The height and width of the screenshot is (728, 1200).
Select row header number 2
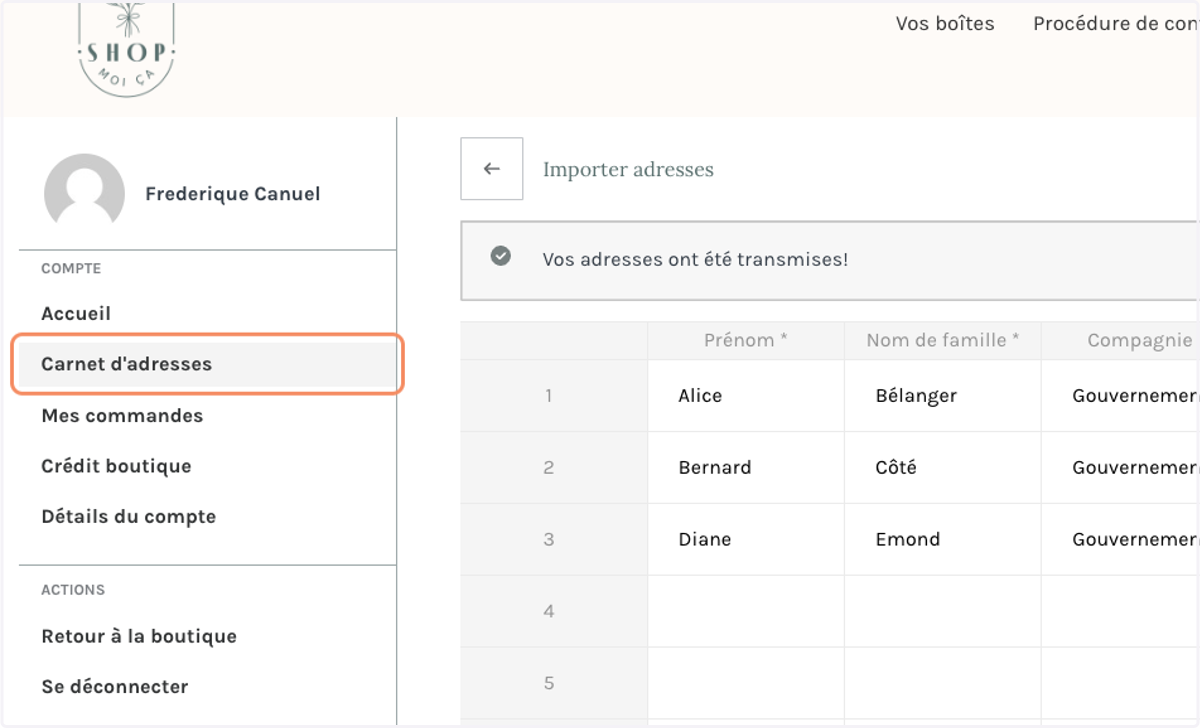(554, 468)
